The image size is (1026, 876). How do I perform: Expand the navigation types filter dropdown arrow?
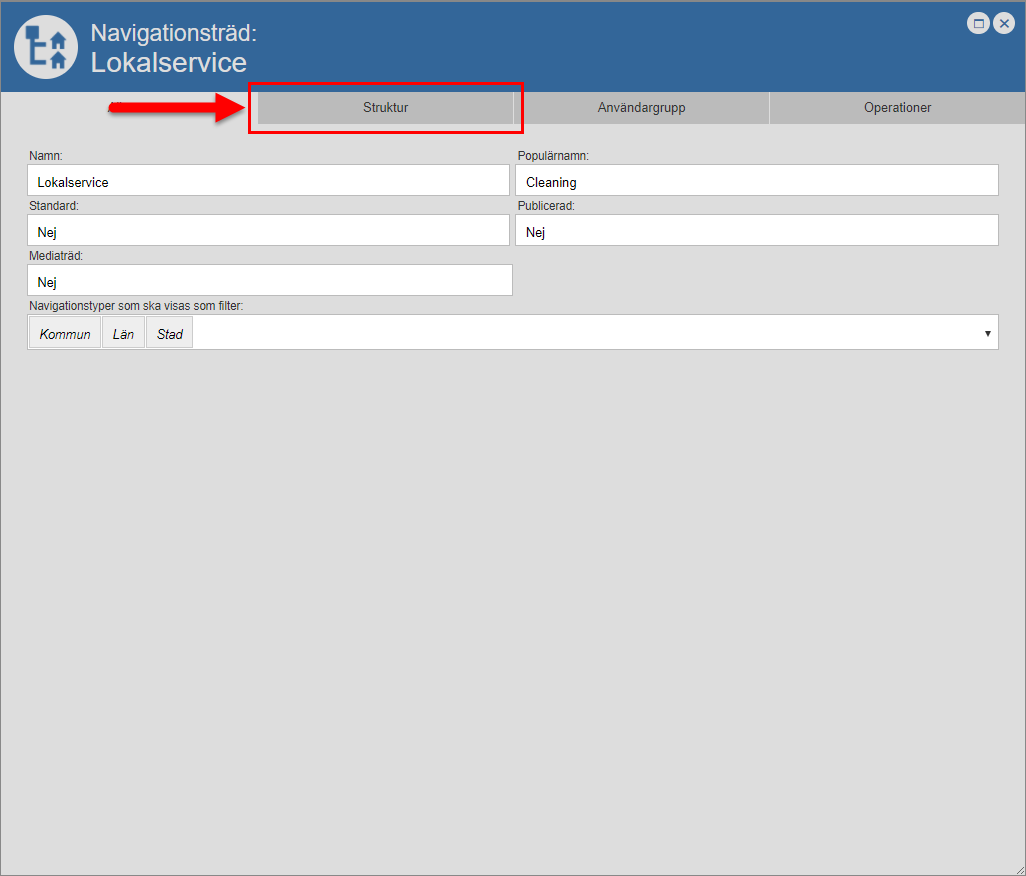(987, 333)
